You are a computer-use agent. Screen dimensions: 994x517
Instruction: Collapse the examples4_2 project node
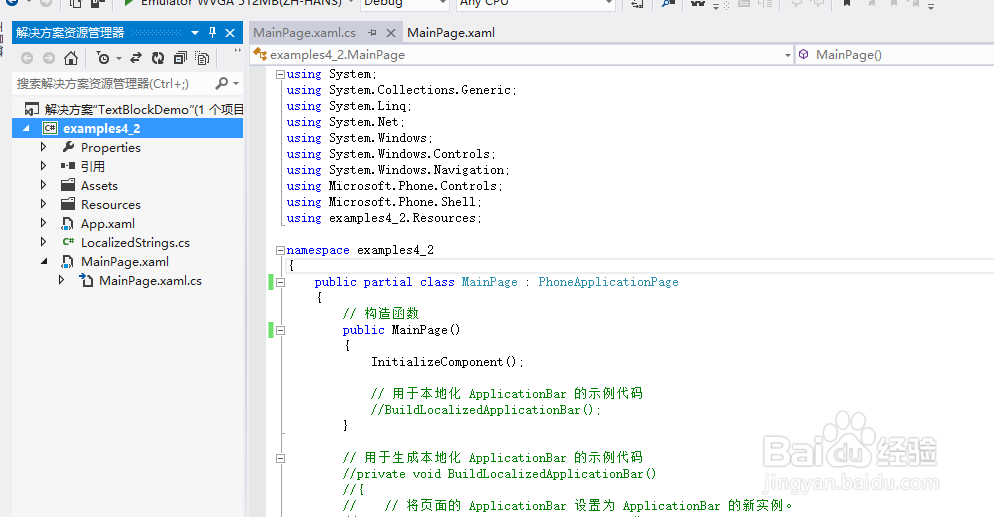(26, 129)
